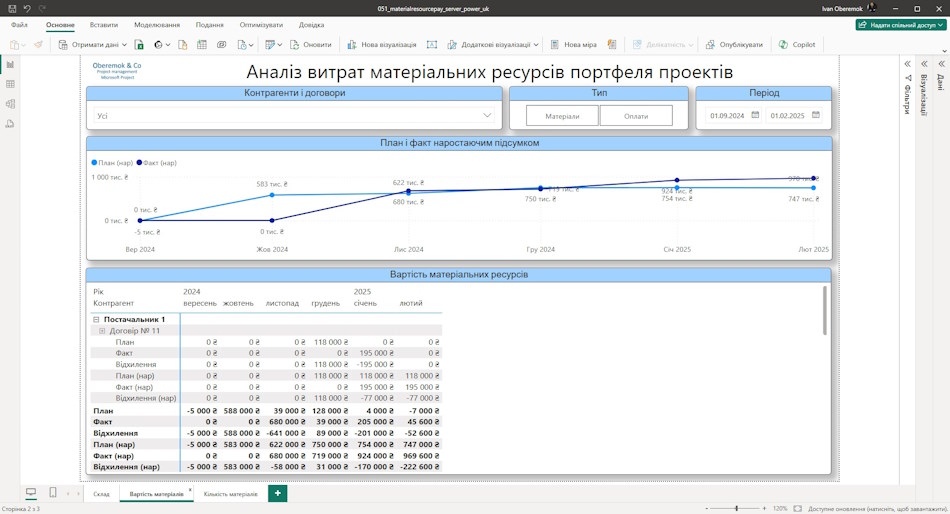Click the Quick measure icon
Image resolution: width=950 pixels, height=514 pixels.
click(612, 45)
